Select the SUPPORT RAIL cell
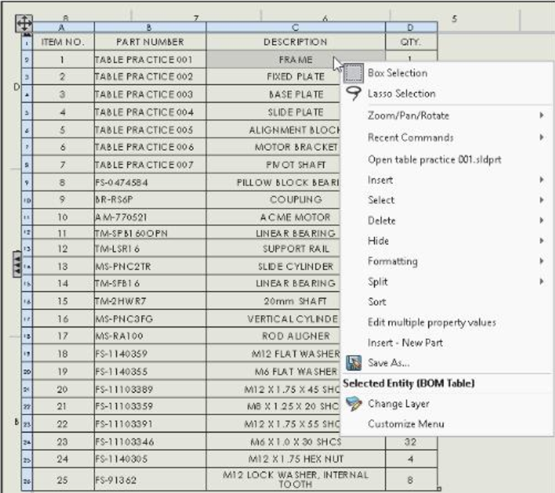This screenshot has height=493, width=555. [x=273, y=249]
